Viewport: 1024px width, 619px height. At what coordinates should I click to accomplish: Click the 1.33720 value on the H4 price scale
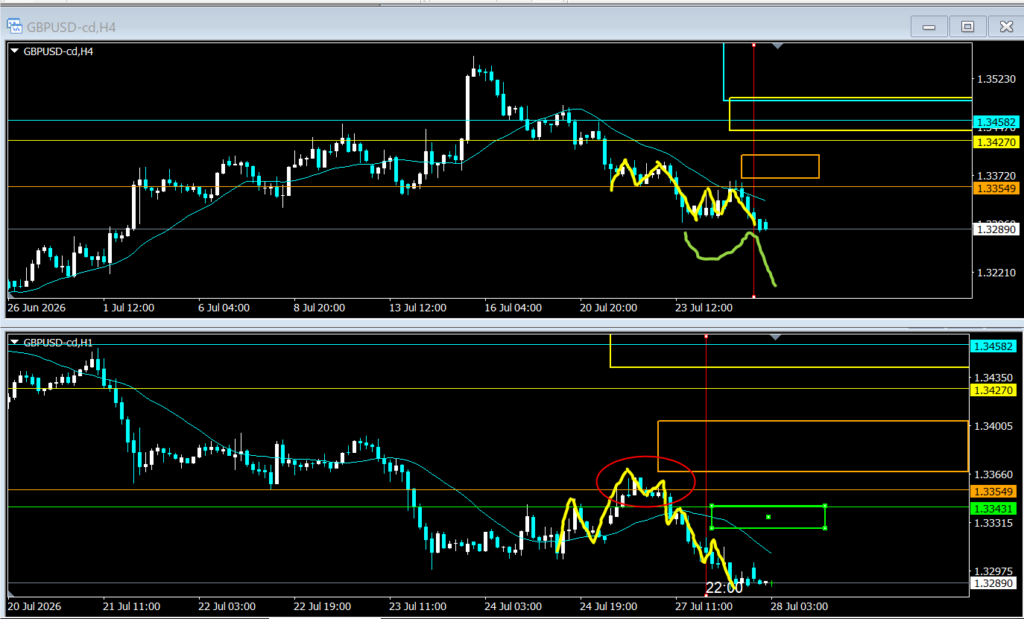tap(997, 176)
